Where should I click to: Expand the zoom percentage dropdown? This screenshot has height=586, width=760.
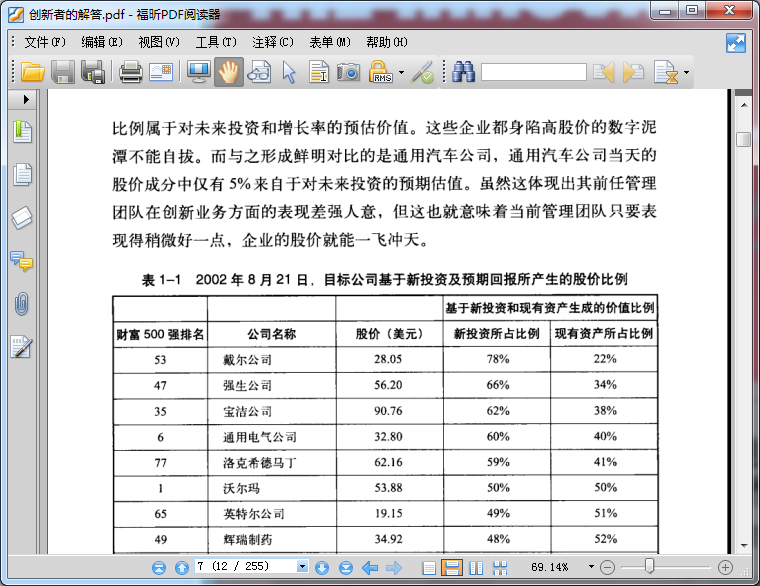pos(591,566)
